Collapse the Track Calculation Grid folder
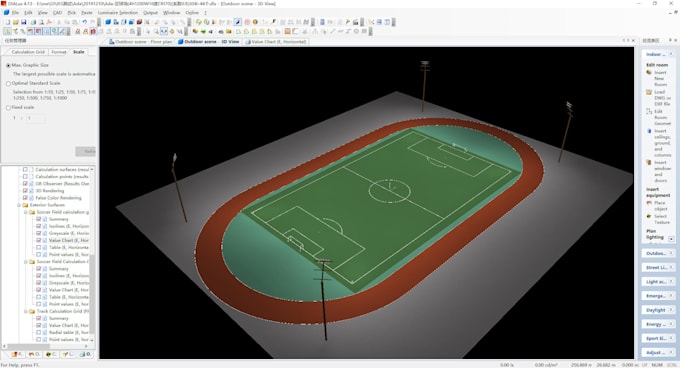 tap(26, 311)
